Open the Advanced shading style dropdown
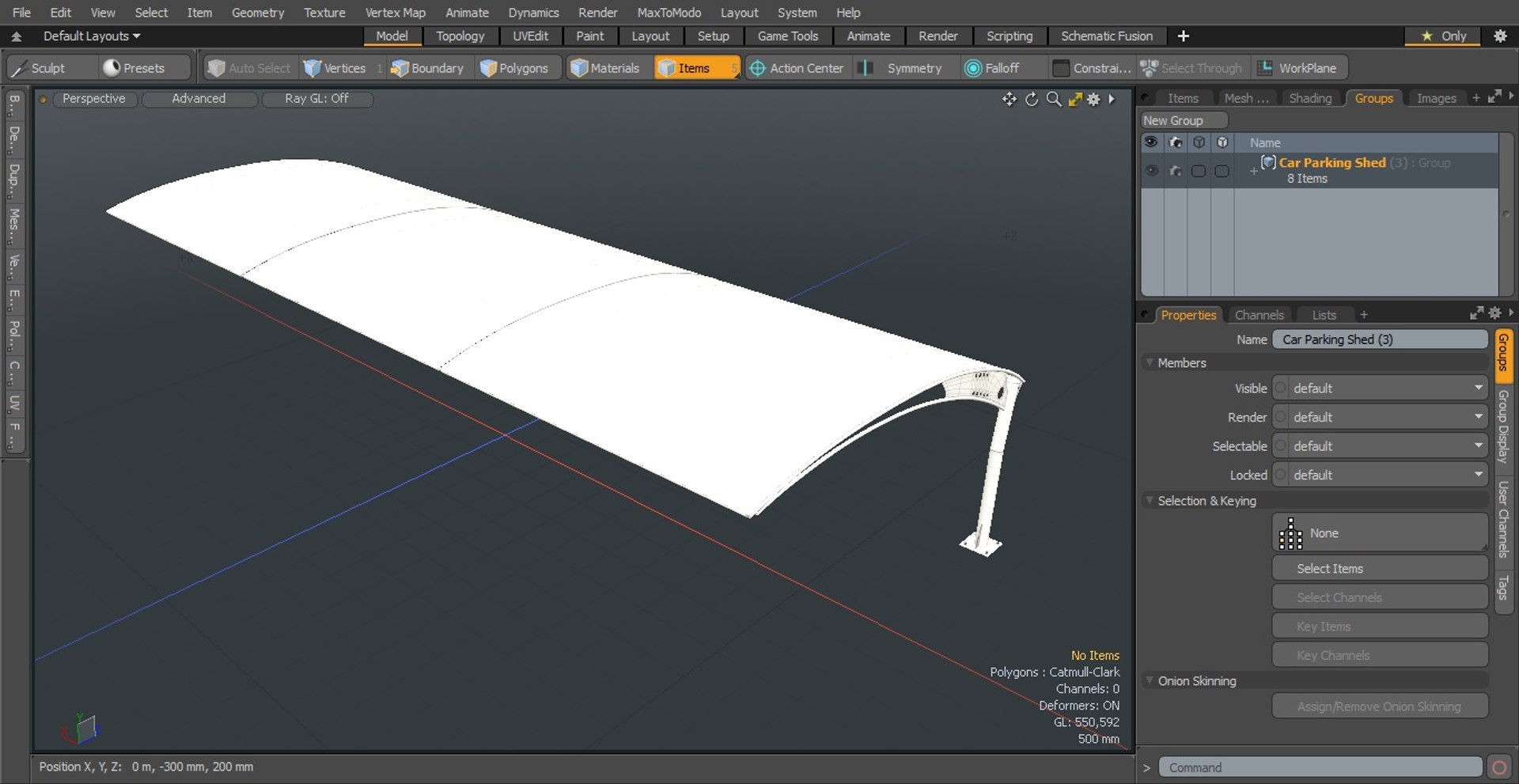The width and height of the screenshot is (1519, 784). point(199,99)
